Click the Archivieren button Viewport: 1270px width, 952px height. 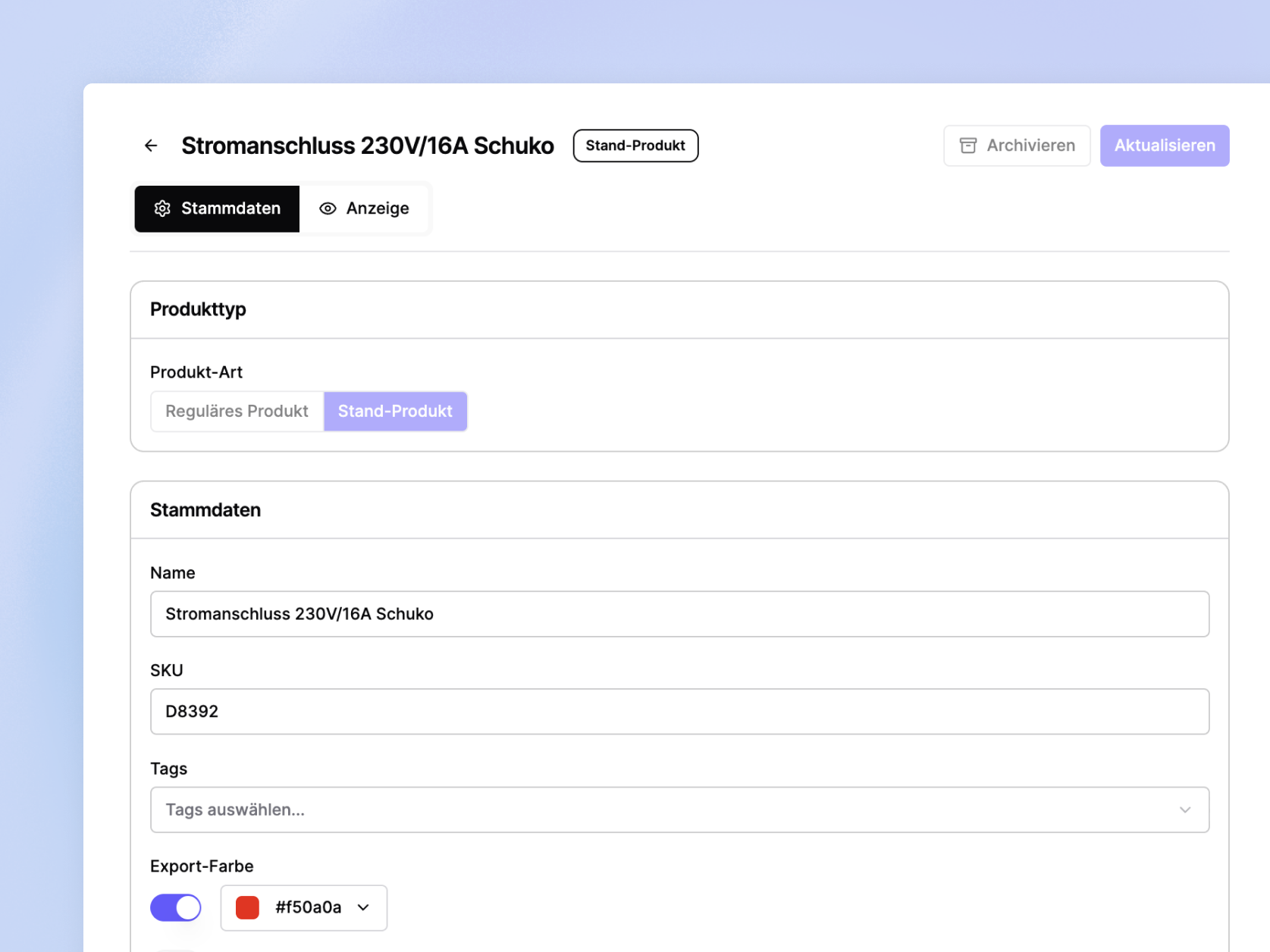[x=1017, y=146]
